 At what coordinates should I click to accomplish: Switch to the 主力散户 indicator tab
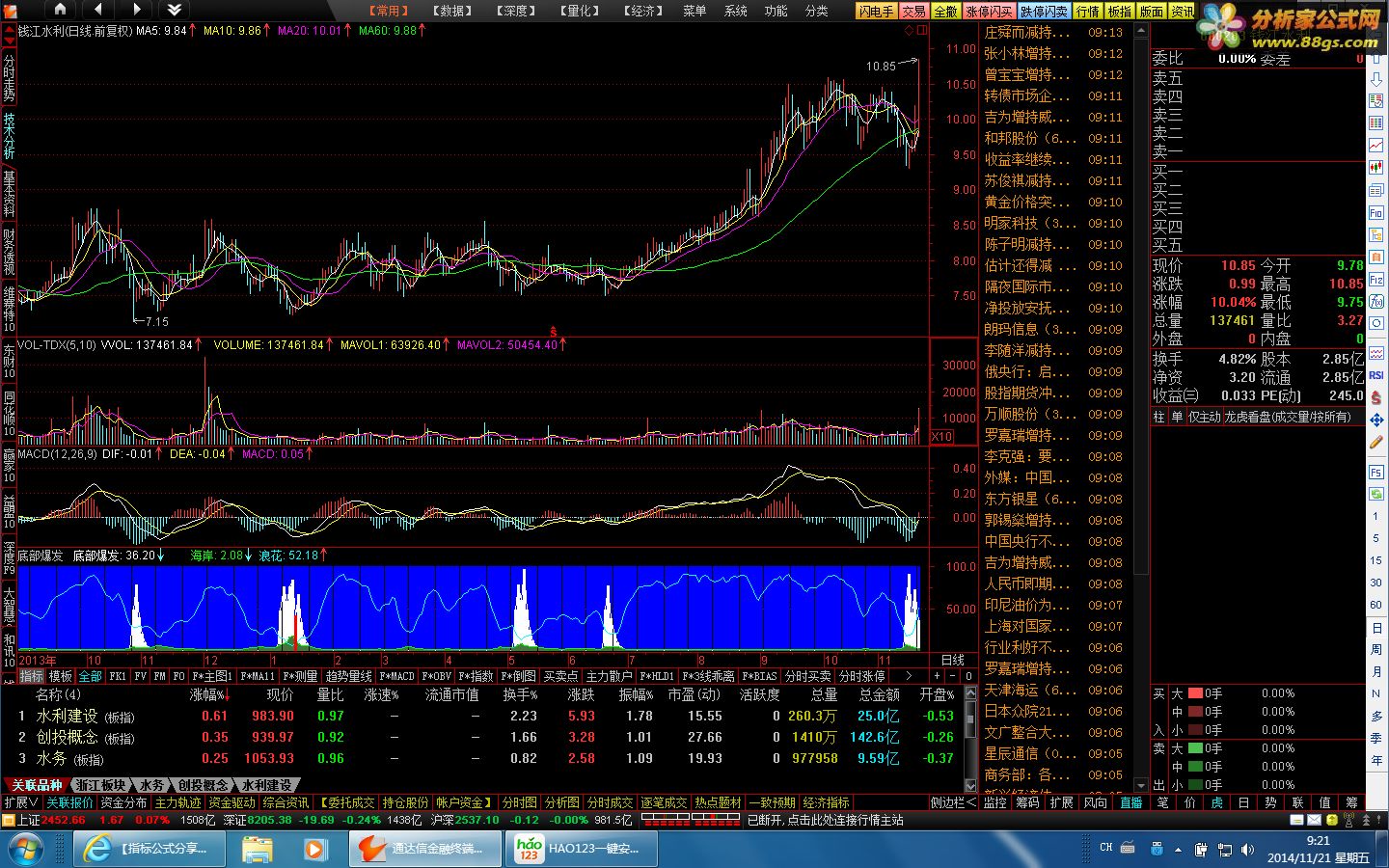pyautogui.click(x=609, y=676)
